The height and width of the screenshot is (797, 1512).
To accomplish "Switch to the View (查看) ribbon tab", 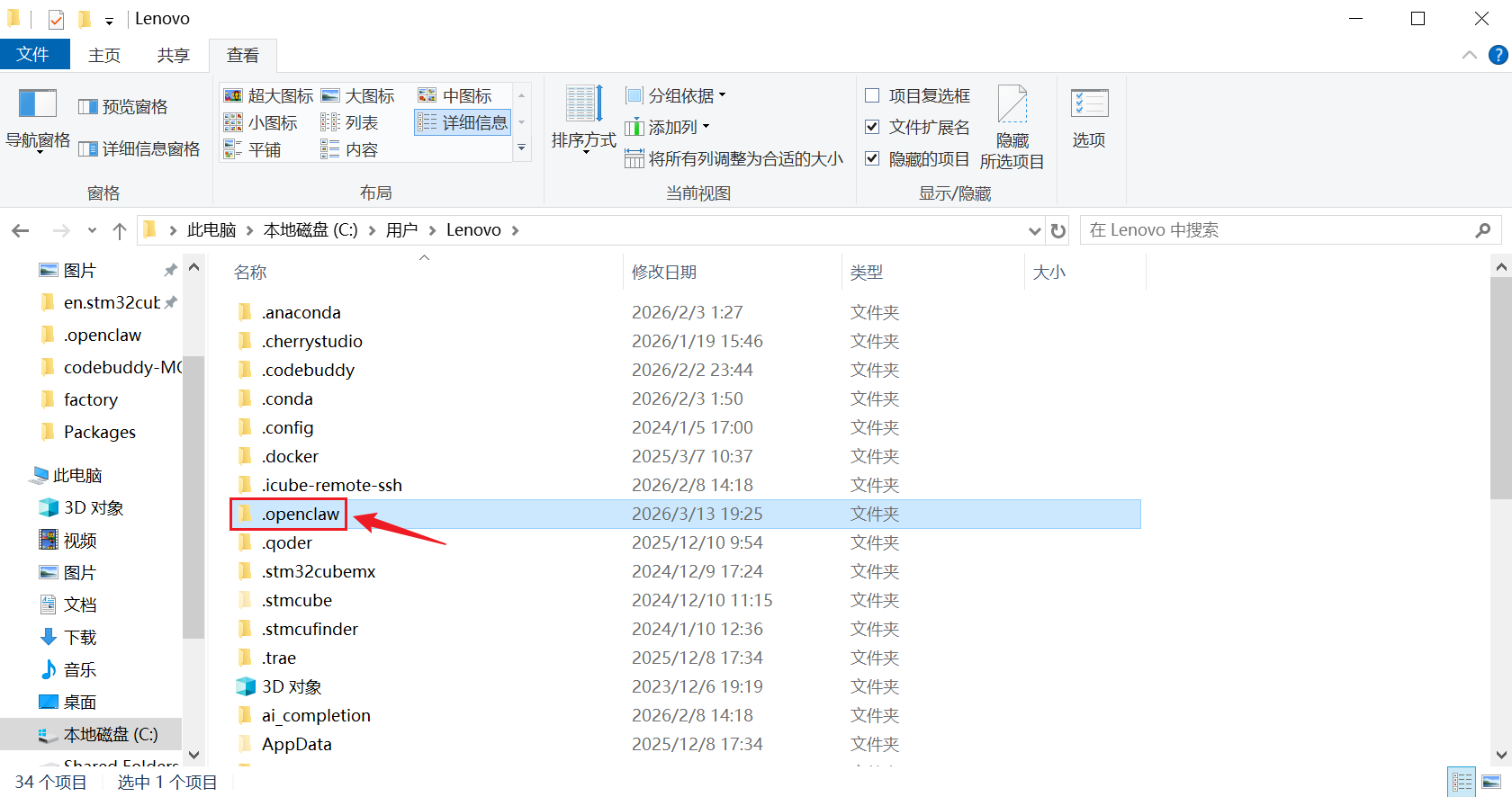I will [x=243, y=56].
